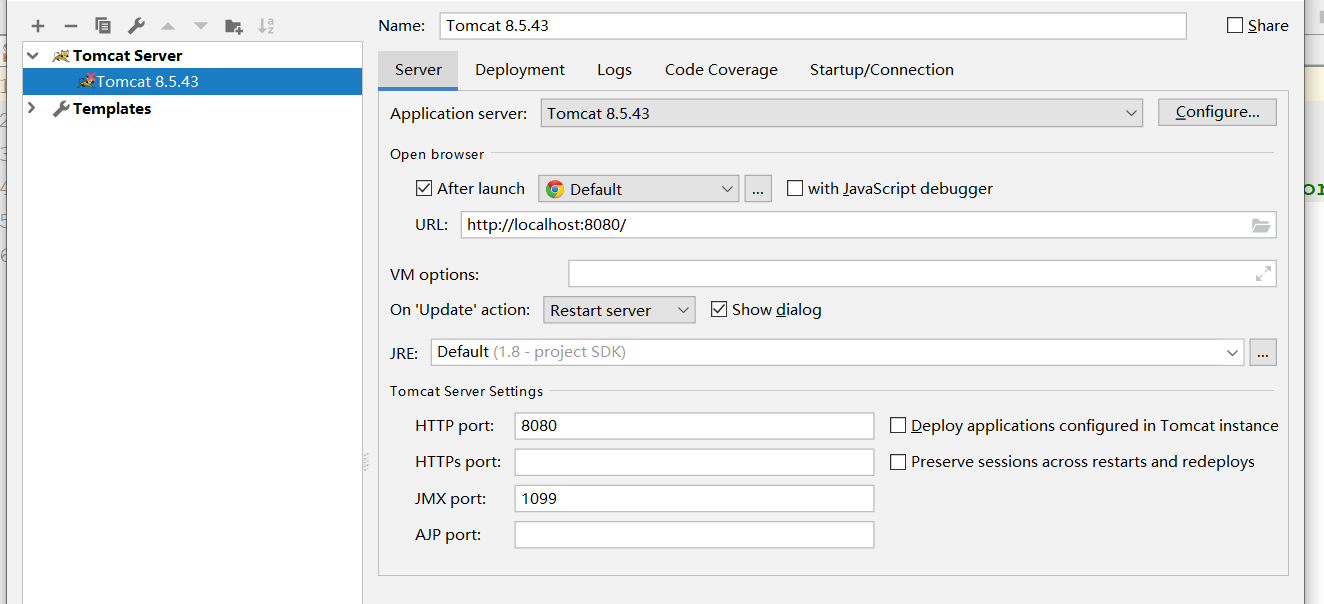Switch to the Server tab
This screenshot has width=1324, height=604.
[418, 70]
